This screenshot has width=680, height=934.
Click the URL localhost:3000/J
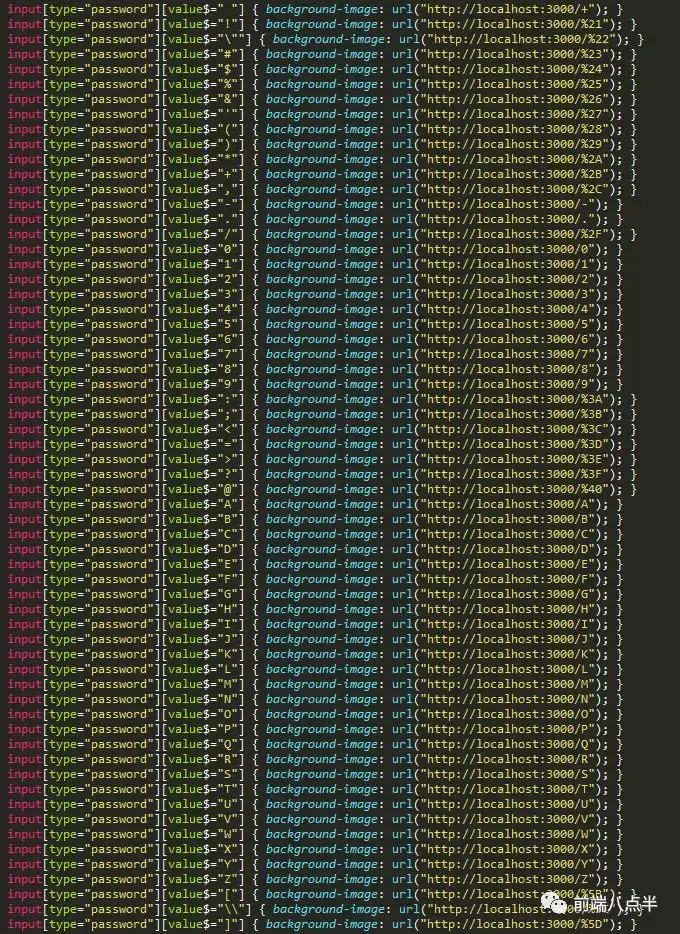click(x=506, y=639)
